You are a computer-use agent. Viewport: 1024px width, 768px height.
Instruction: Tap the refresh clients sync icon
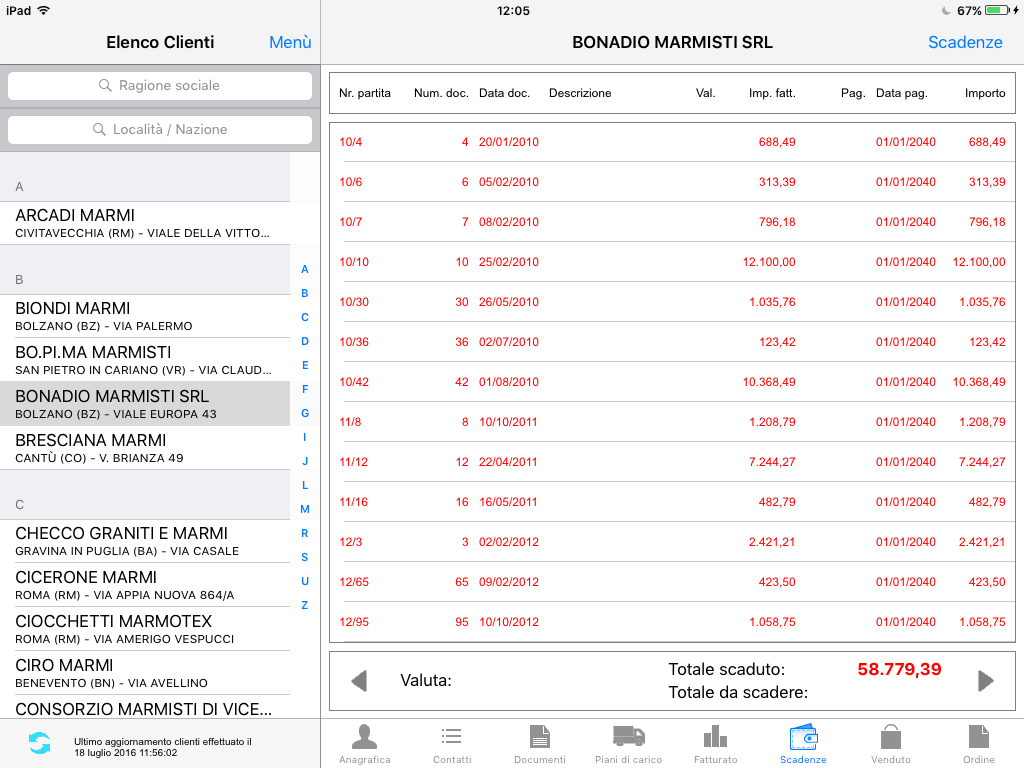point(39,743)
